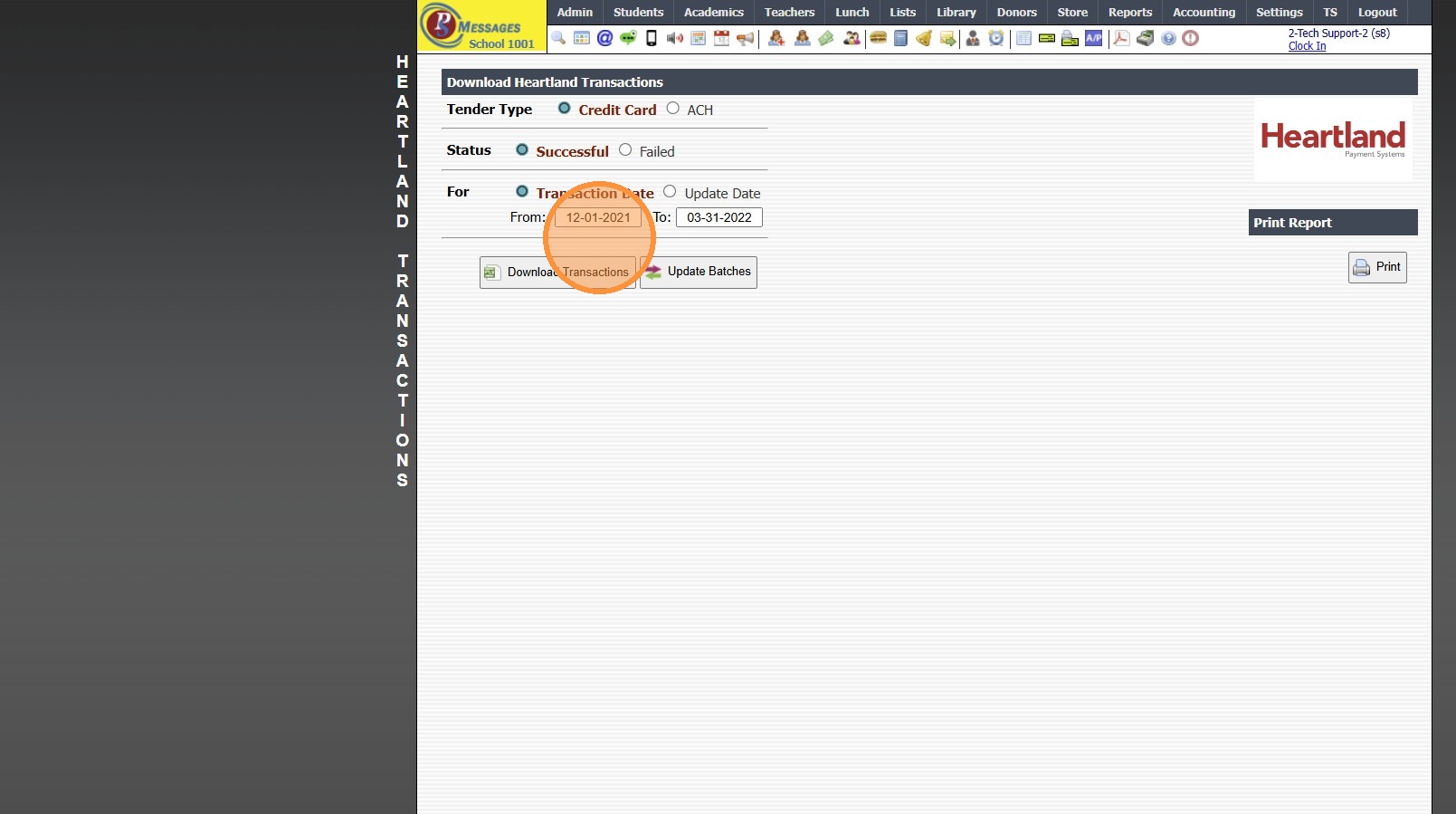Open the Academics menu

714,13
